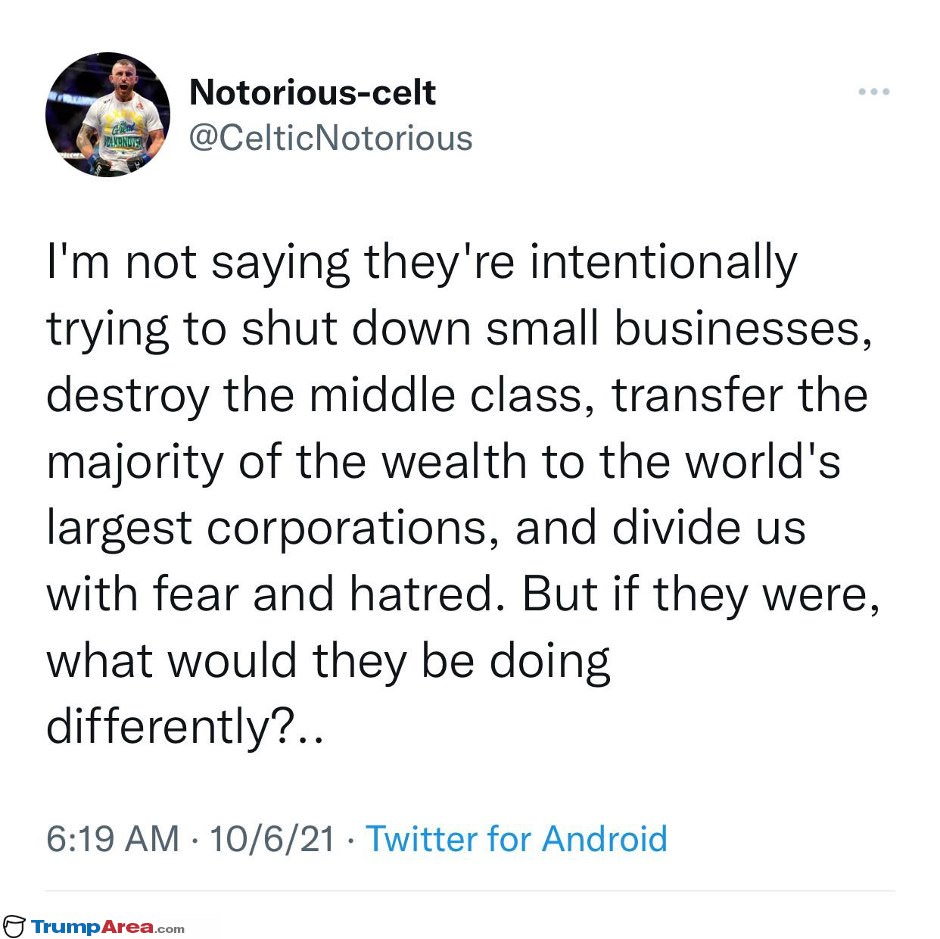Image resolution: width=940 pixels, height=939 pixels.
Task: Click the 6:19 AM timestamp
Action: 113,838
